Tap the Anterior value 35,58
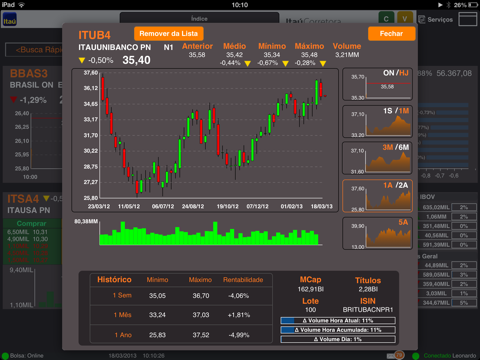The image size is (480, 360). coord(197,55)
